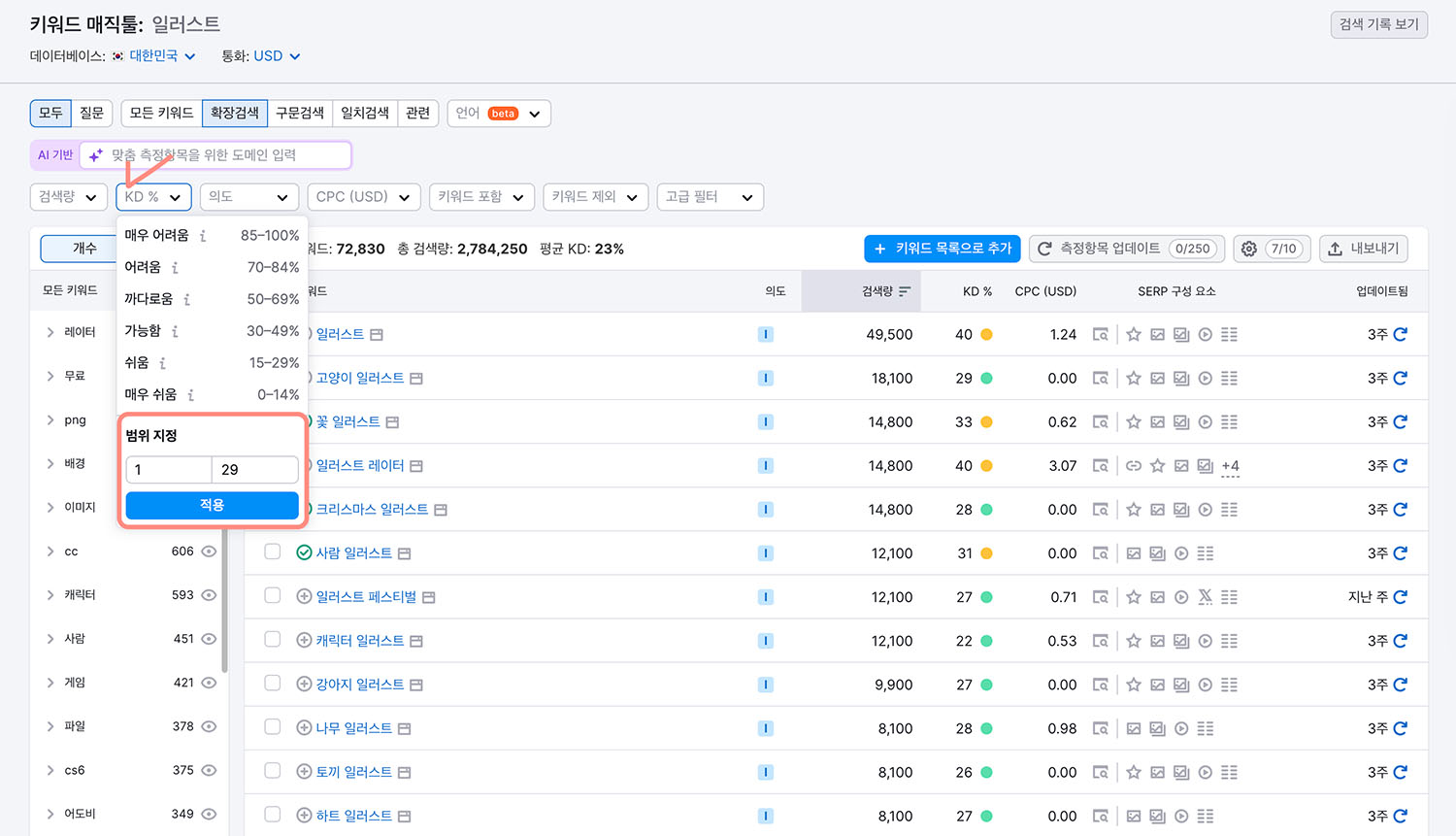Click 검색 기록 보기 button
The height and width of the screenshot is (836, 1456).
[x=1379, y=24]
